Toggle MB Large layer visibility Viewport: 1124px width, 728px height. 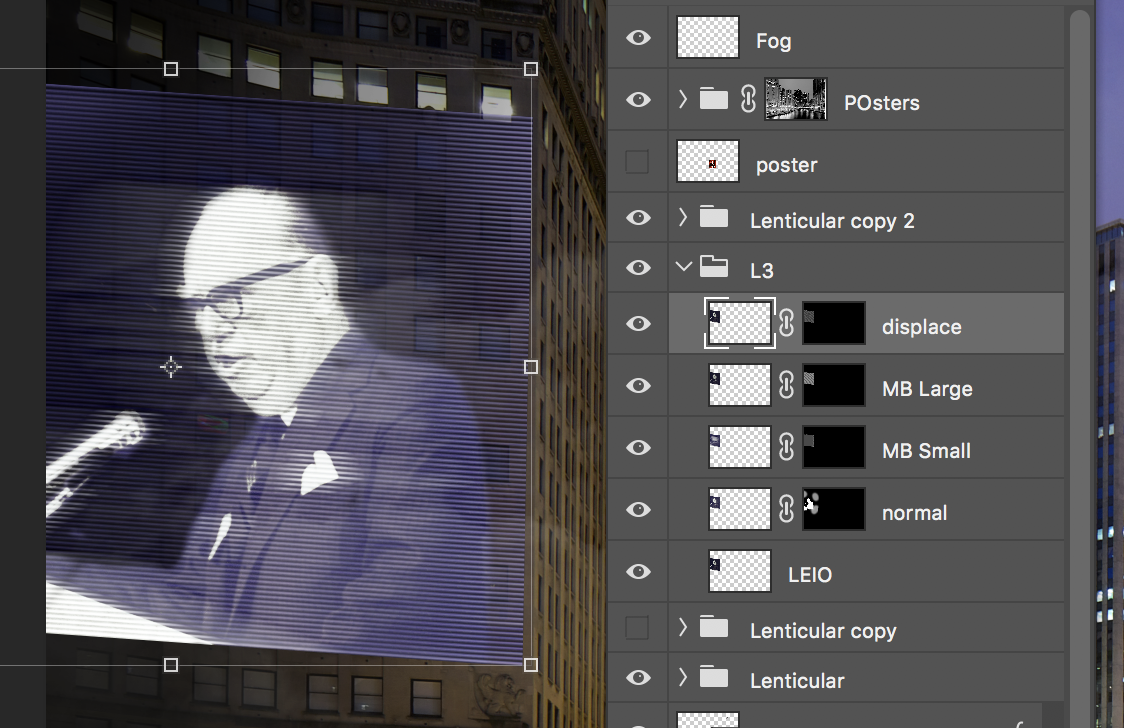point(638,385)
